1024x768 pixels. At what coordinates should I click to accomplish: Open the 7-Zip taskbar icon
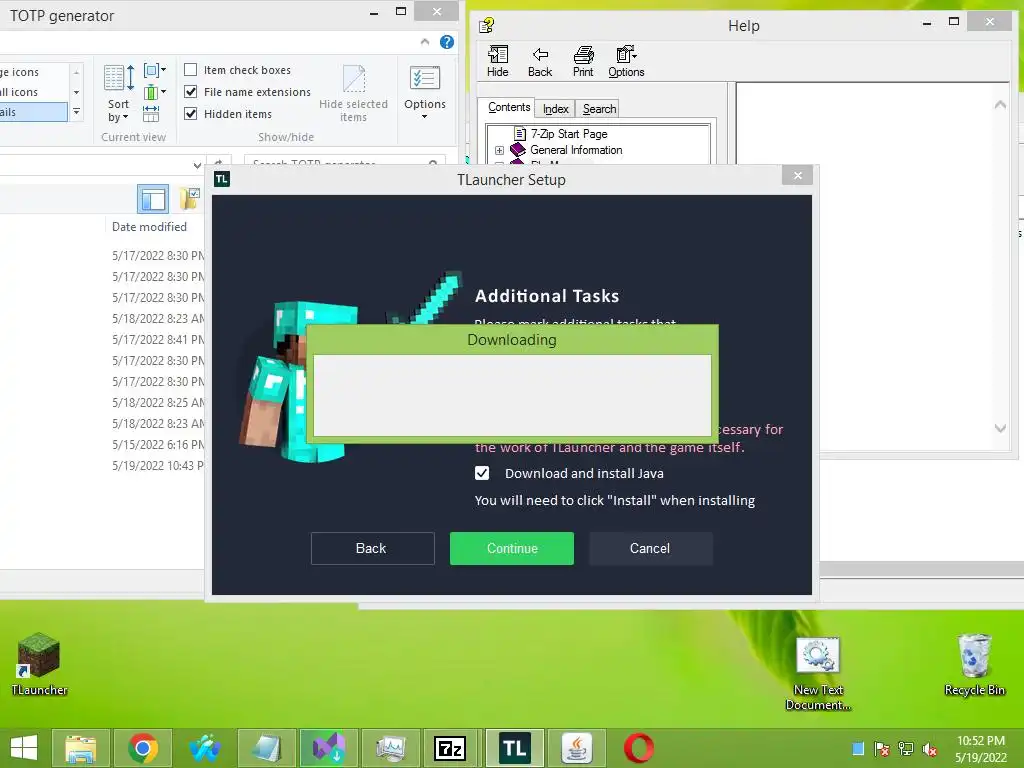click(451, 748)
